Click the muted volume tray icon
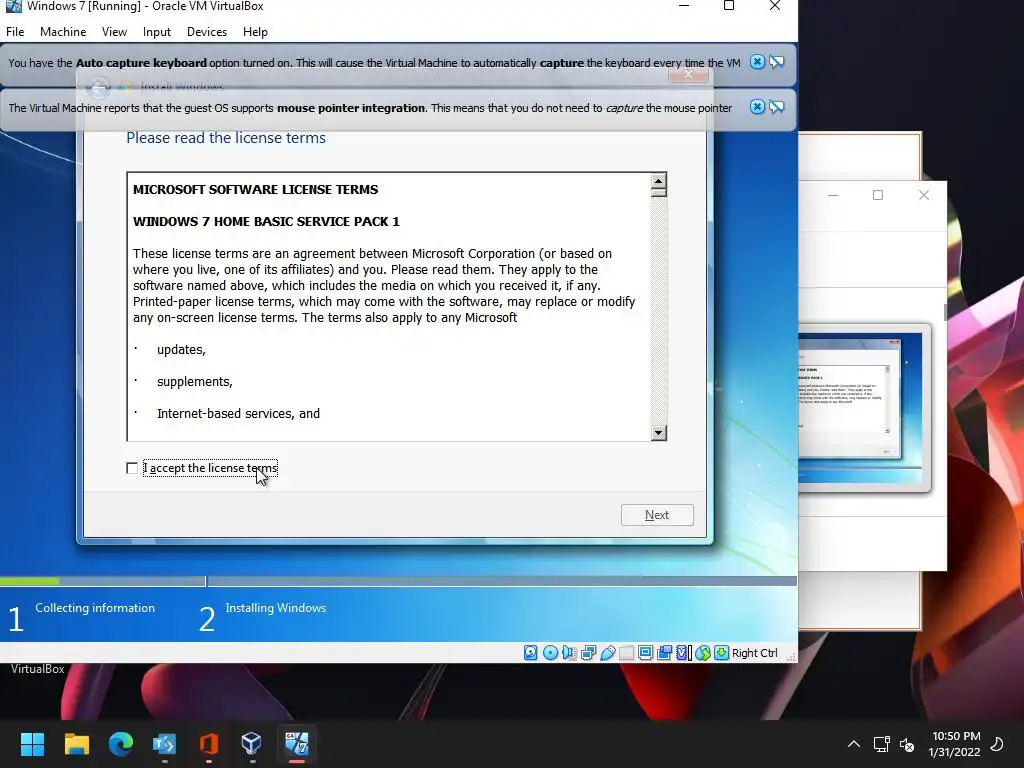The image size is (1024, 768). tap(907, 744)
